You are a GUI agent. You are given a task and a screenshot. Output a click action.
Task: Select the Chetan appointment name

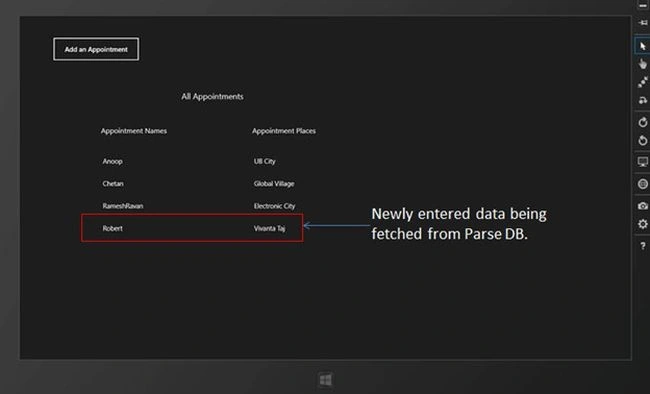(113, 184)
